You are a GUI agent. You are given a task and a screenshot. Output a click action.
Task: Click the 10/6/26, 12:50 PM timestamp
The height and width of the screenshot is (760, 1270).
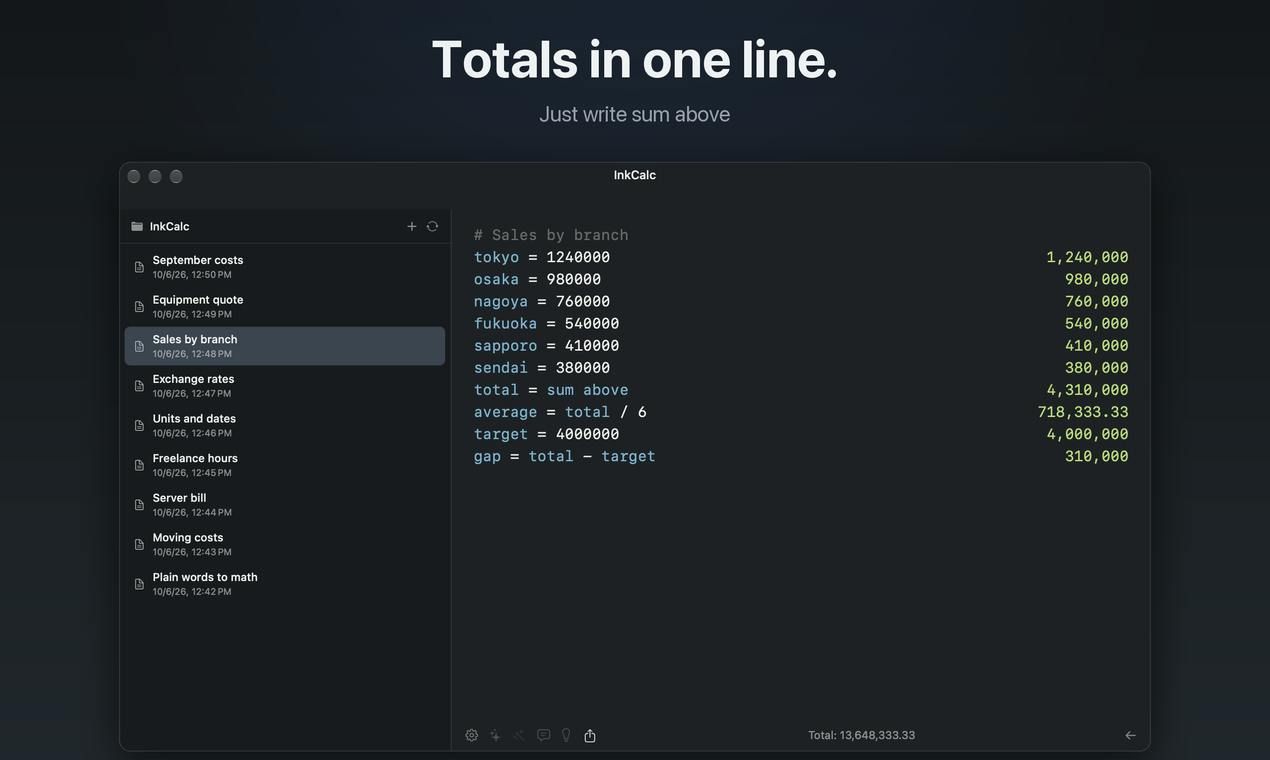[x=192, y=275]
